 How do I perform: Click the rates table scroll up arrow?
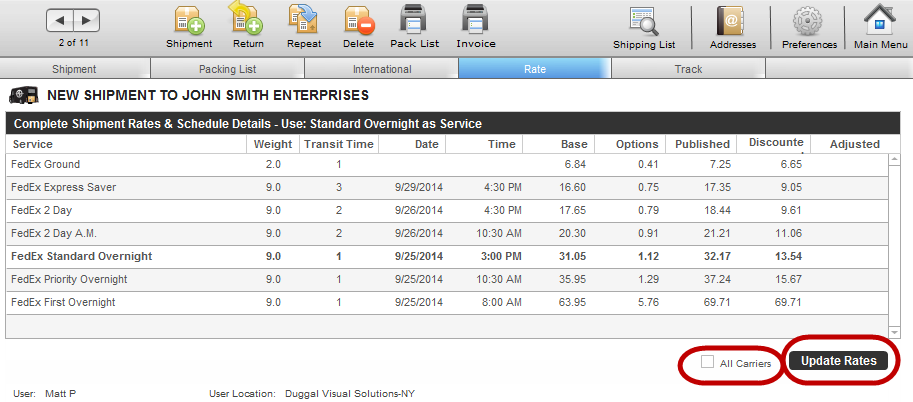pyautogui.click(x=895, y=160)
